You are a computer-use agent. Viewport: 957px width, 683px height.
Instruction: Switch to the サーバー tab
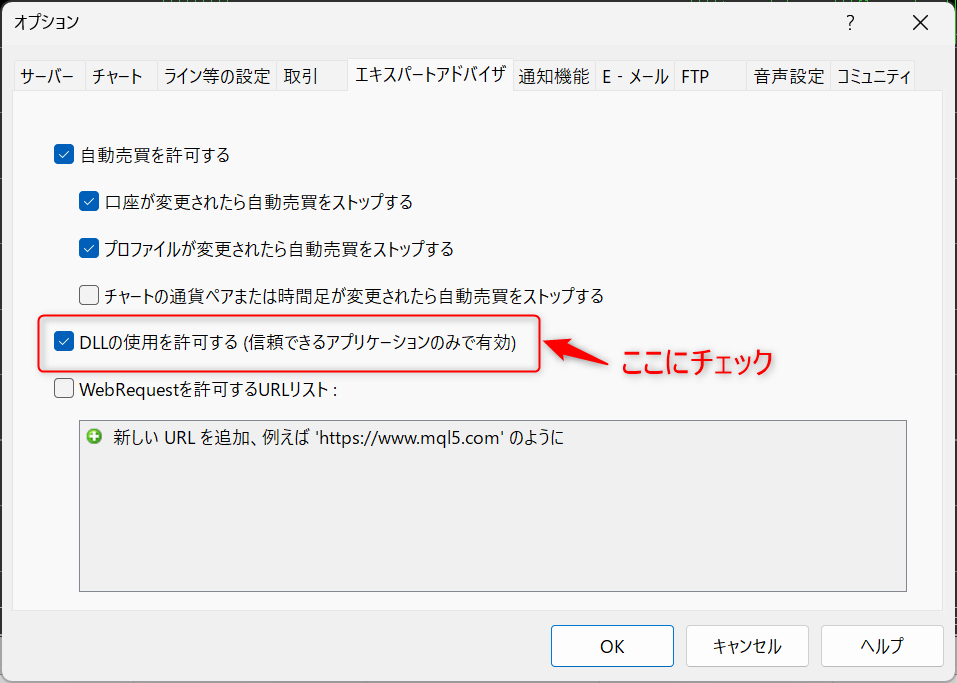[x=47, y=76]
